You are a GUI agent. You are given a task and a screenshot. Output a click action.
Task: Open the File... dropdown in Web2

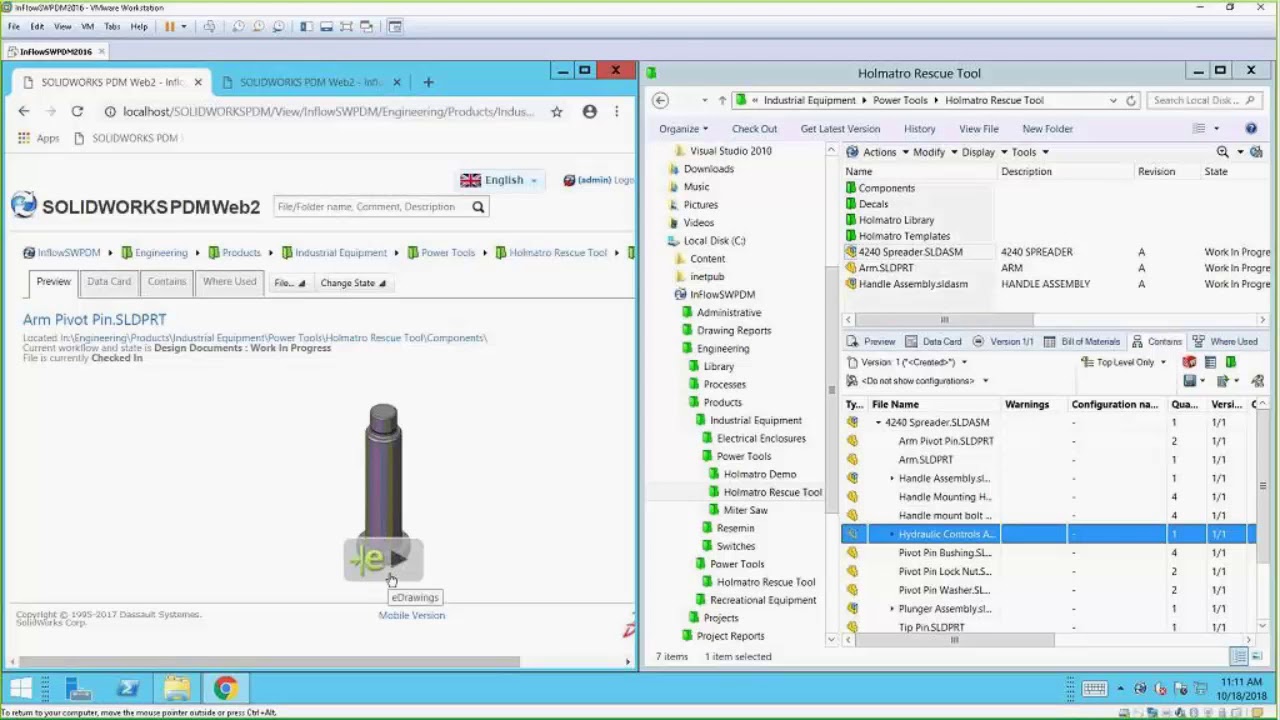tap(290, 283)
